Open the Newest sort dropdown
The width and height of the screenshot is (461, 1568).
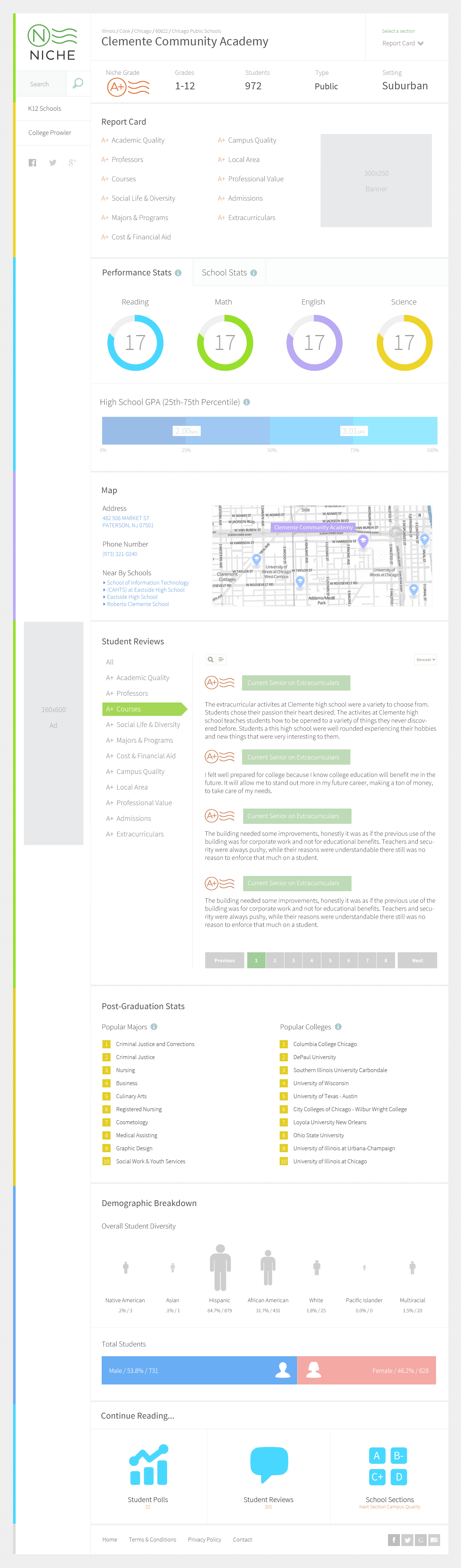[x=425, y=660]
